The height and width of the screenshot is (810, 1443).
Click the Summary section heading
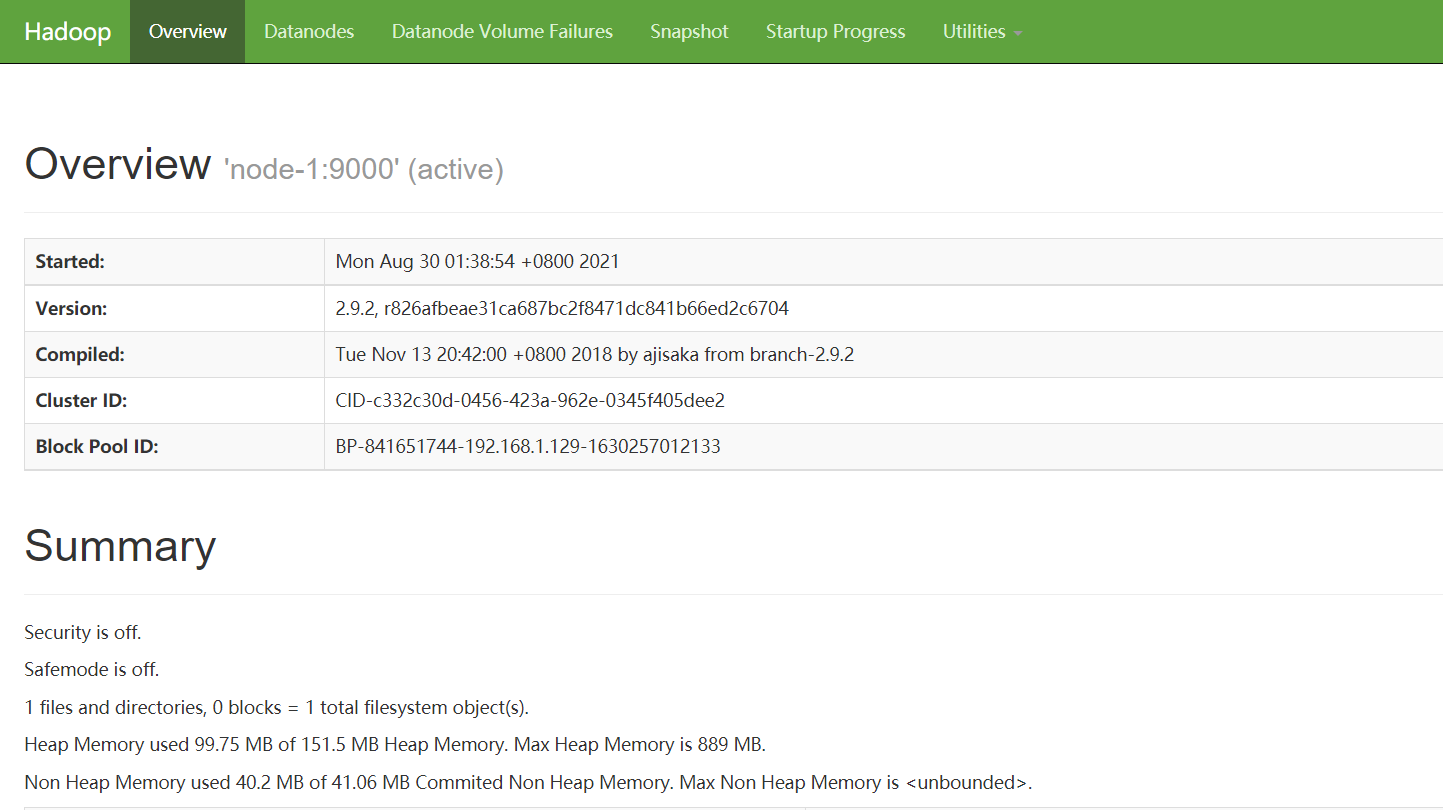pos(120,546)
